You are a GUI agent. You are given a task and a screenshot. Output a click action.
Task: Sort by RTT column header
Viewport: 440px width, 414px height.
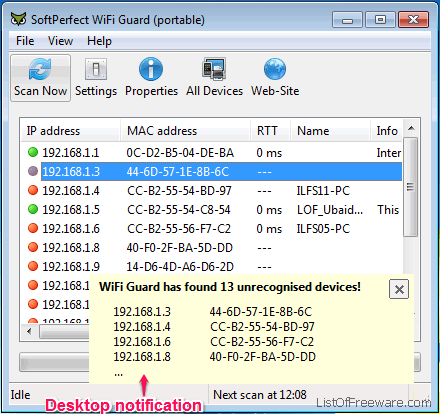[x=270, y=131]
